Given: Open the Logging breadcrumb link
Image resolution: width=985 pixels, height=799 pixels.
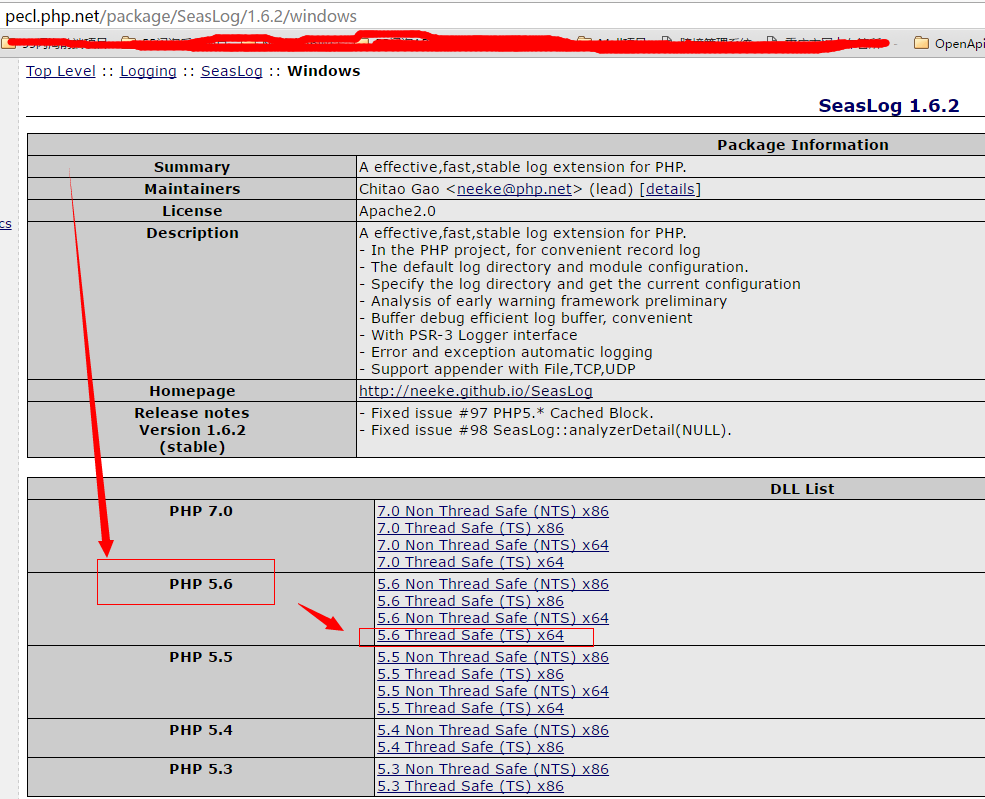Looking at the screenshot, I should [x=148, y=71].
